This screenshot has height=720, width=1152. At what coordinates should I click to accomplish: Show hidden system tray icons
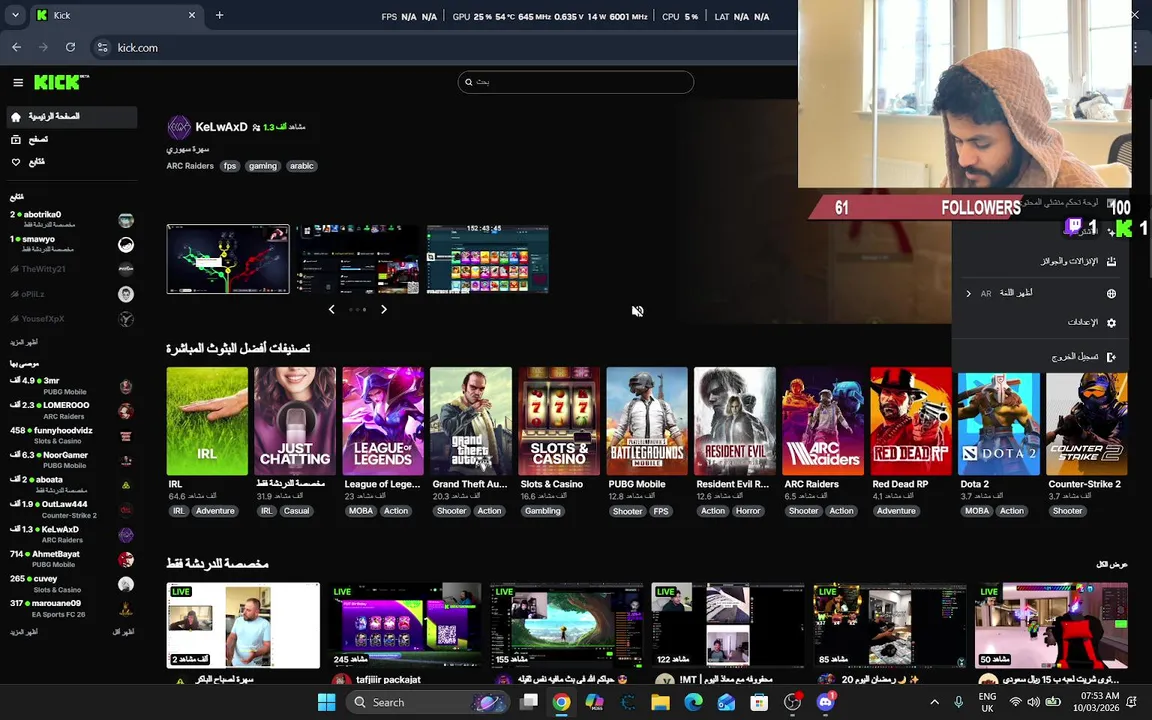click(935, 702)
